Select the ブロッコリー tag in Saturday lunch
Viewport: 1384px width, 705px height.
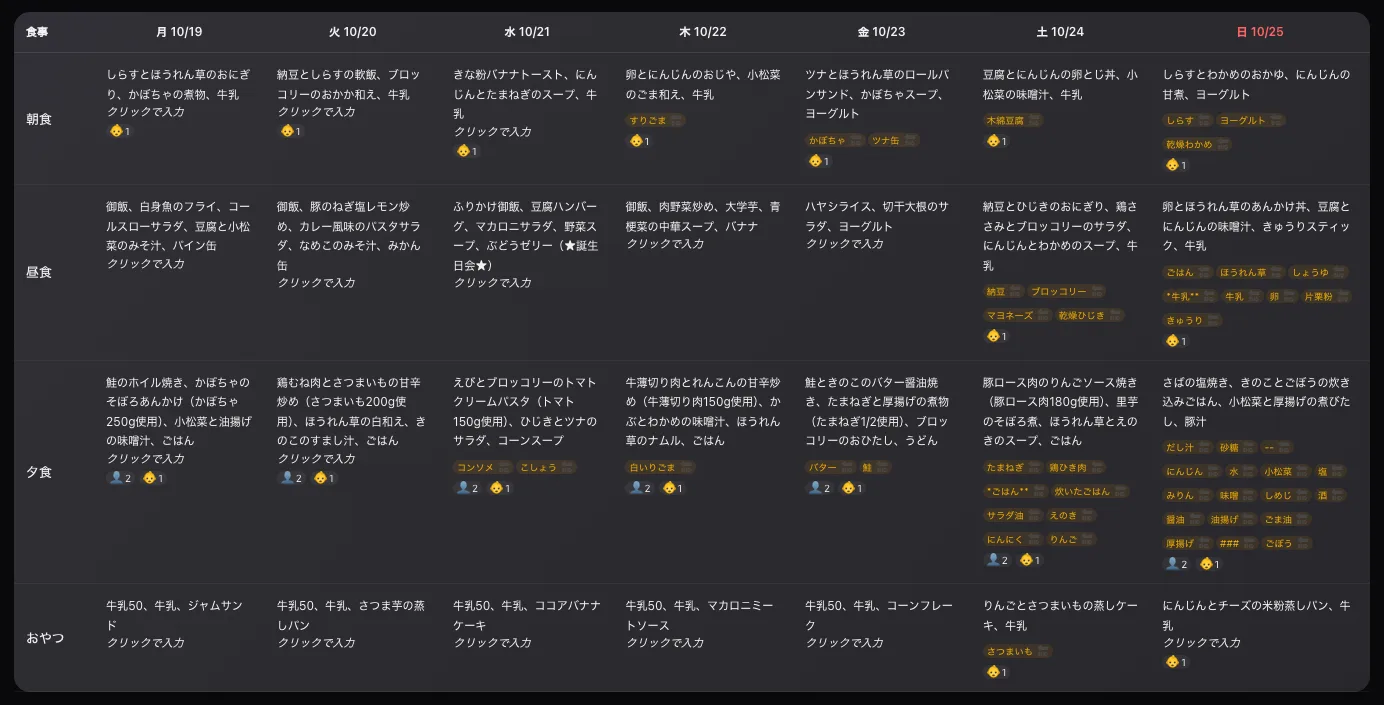pyautogui.click(x=1066, y=292)
